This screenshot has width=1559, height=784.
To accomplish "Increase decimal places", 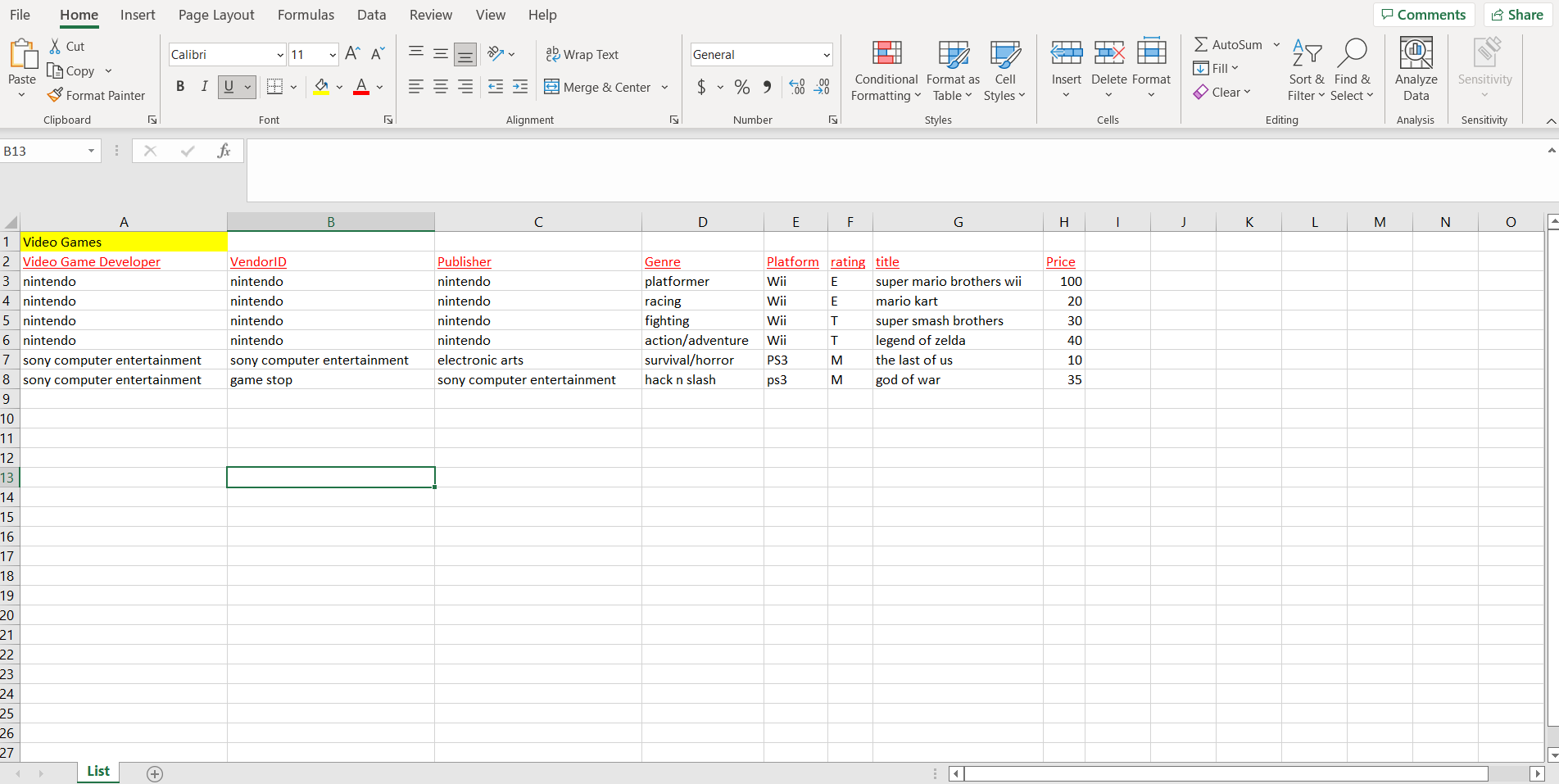I will point(796,87).
